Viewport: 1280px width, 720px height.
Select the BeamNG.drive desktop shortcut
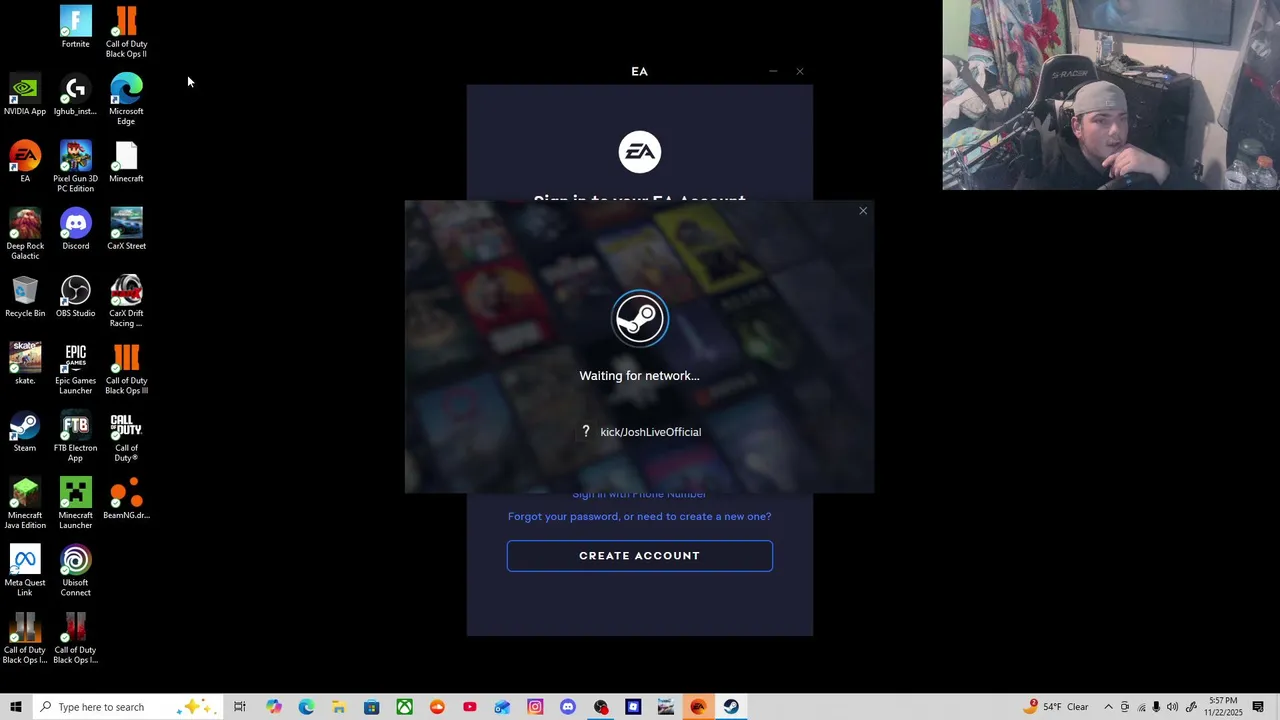126,498
